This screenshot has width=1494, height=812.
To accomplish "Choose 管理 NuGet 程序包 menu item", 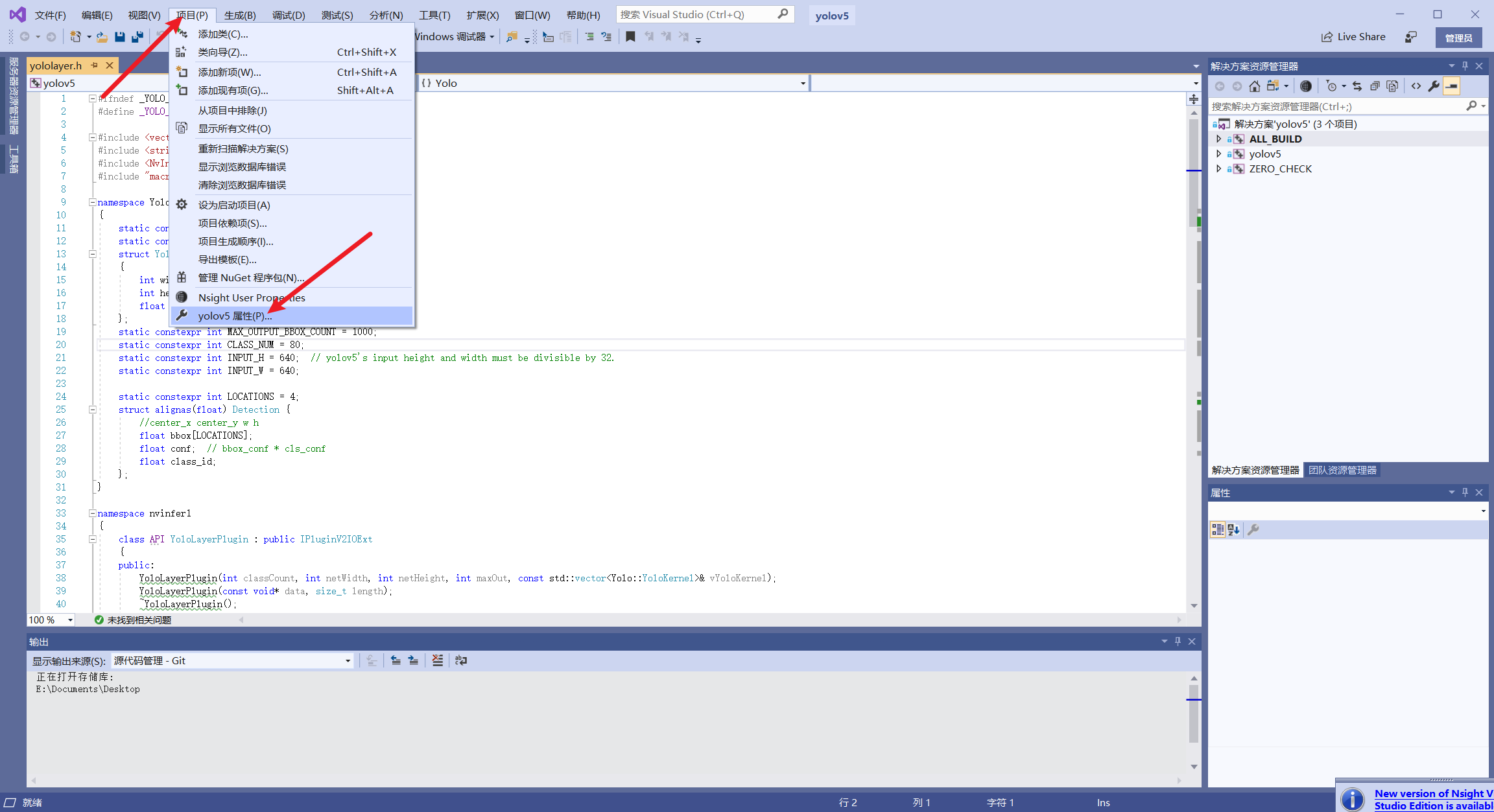I will [250, 278].
